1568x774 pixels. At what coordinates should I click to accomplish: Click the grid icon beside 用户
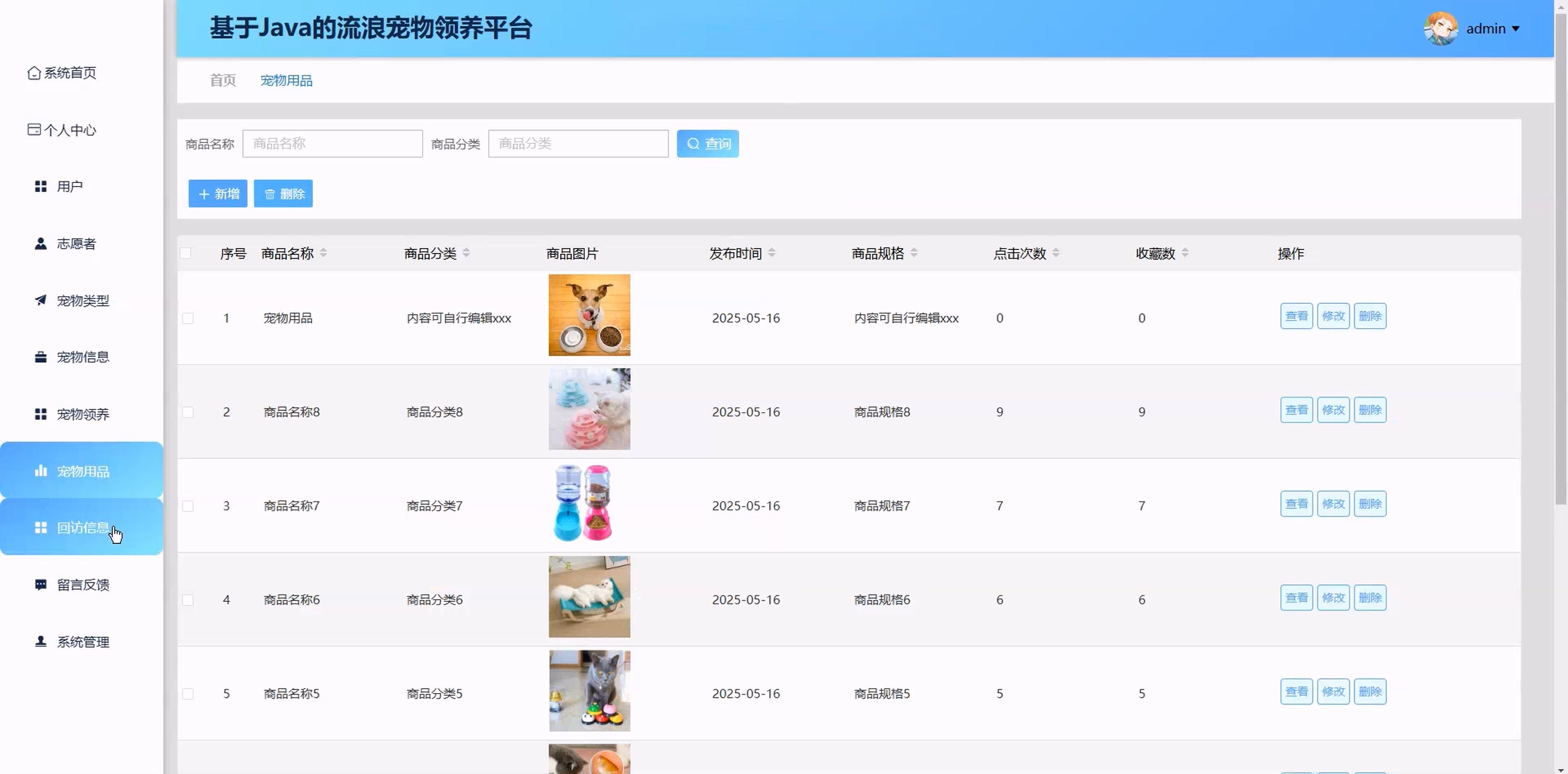[41, 186]
